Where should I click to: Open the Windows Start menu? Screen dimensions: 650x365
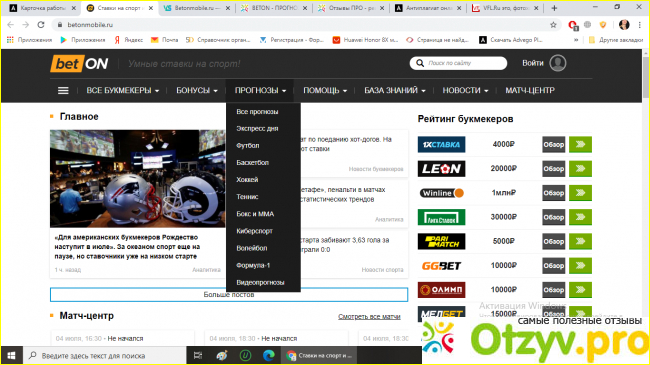(11, 355)
